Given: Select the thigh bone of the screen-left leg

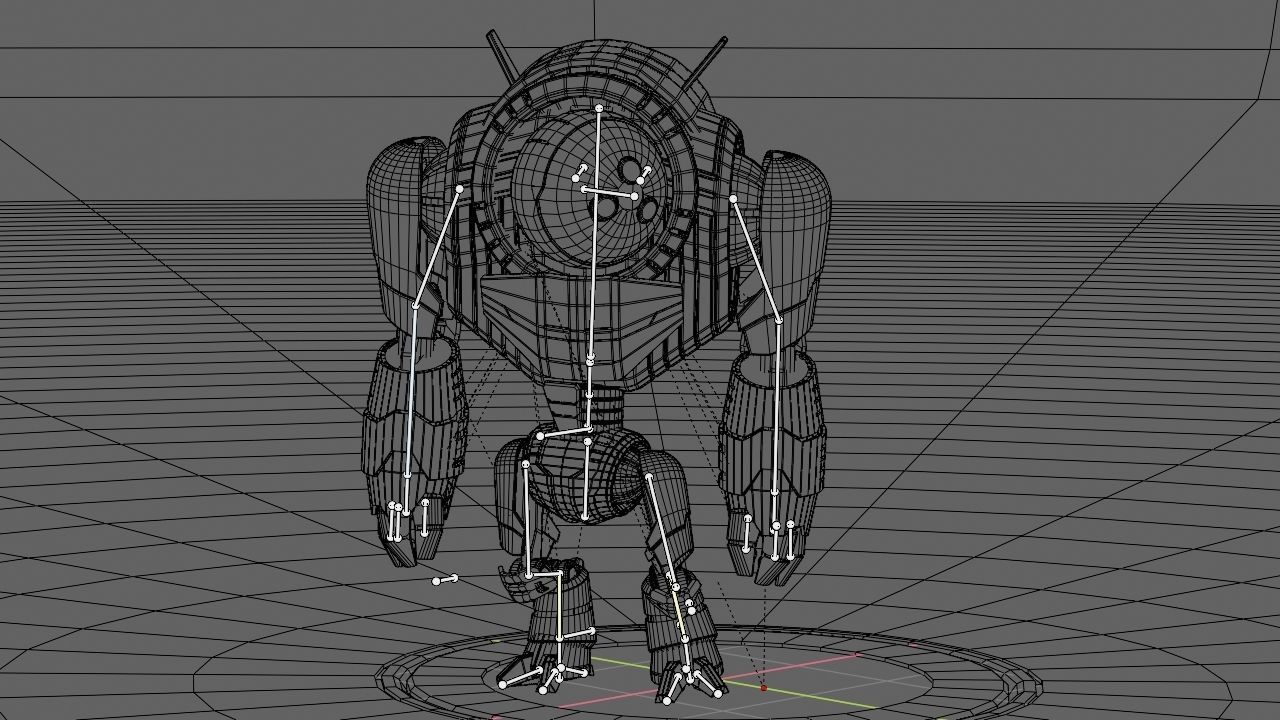Looking at the screenshot, I should (x=527, y=520).
